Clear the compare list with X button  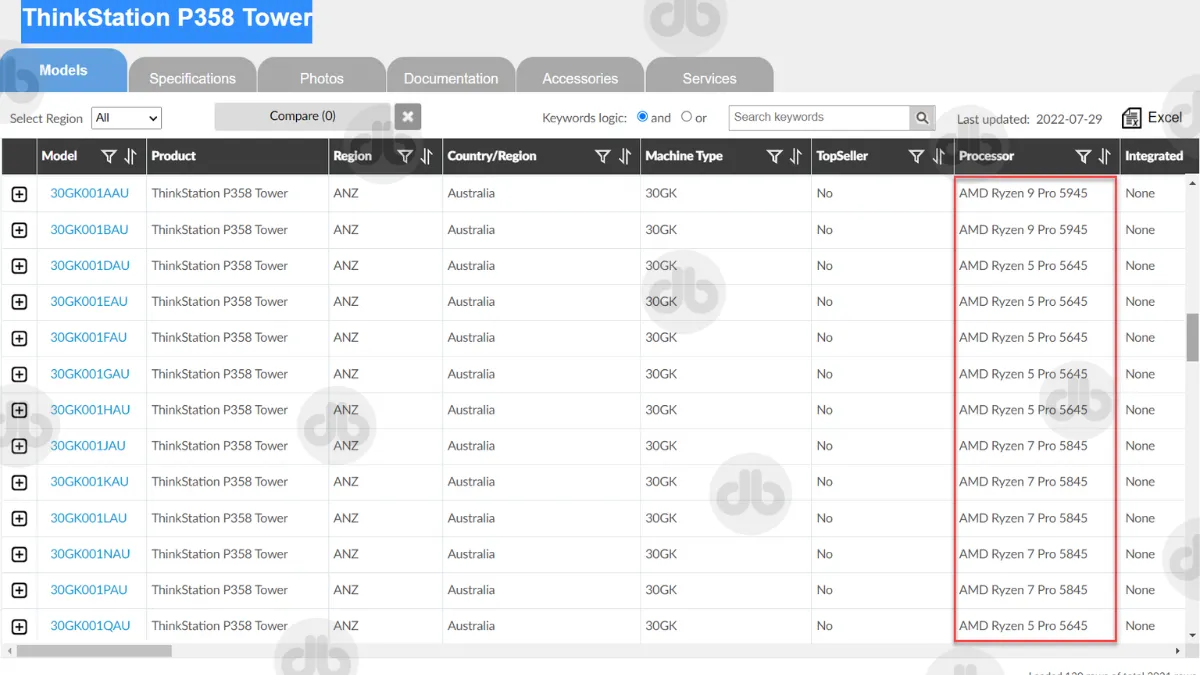pos(407,117)
